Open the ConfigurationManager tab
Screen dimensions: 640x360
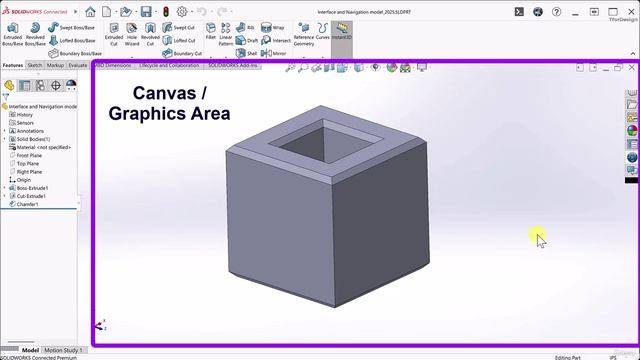coord(40,85)
